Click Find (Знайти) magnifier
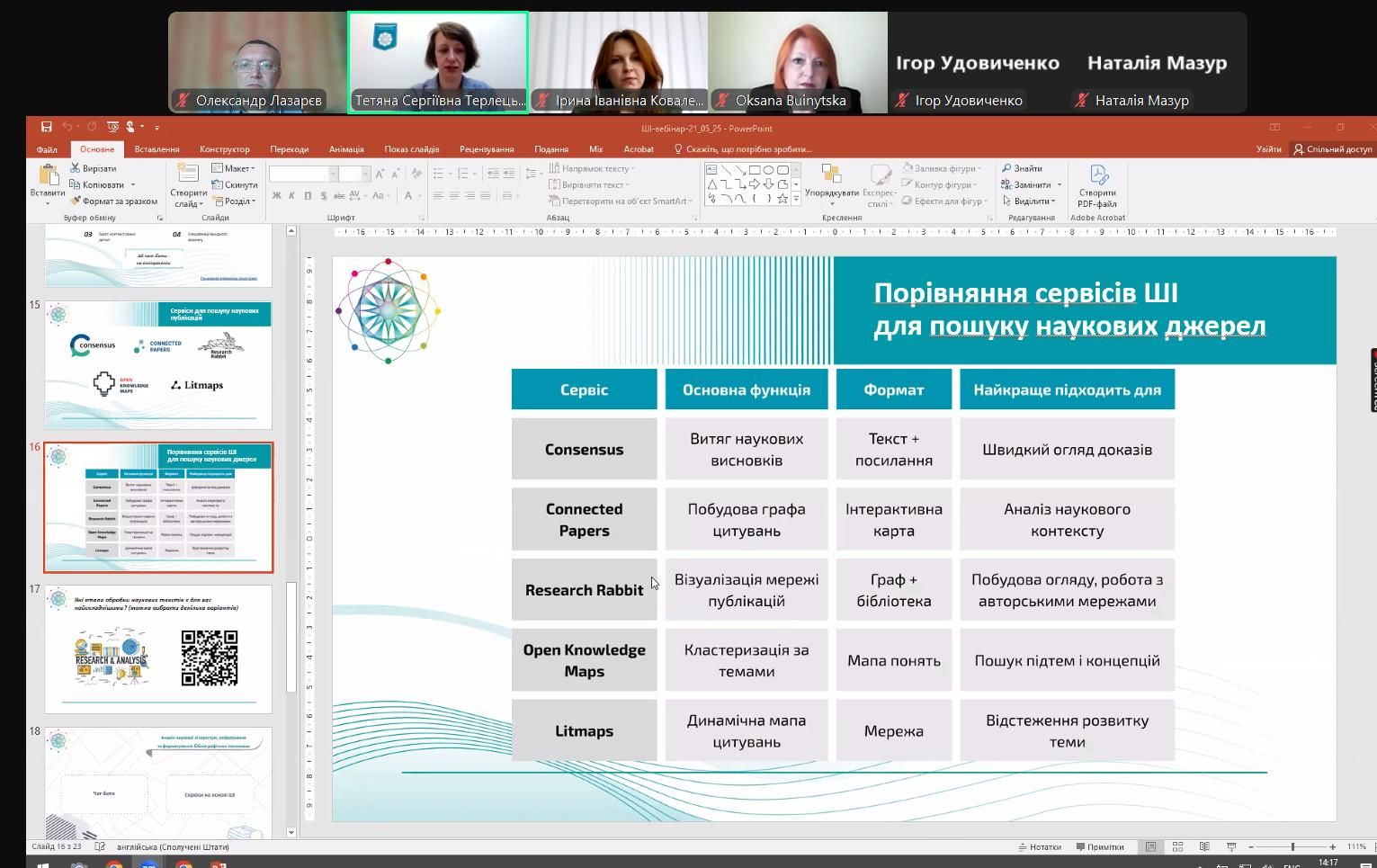This screenshot has width=1377, height=868. click(x=1023, y=168)
